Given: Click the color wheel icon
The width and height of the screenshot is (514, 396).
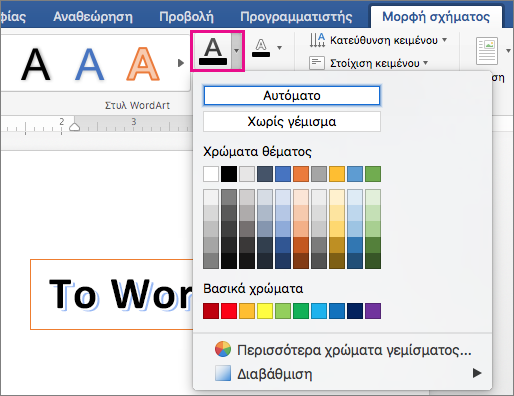Looking at the screenshot, I should click(x=223, y=349).
